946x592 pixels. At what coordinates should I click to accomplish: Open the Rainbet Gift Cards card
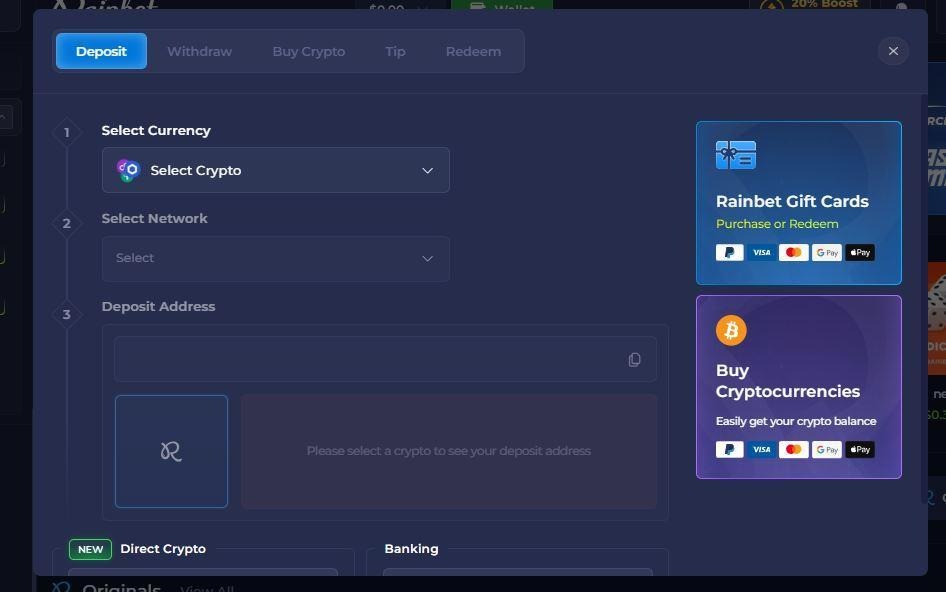(799, 203)
